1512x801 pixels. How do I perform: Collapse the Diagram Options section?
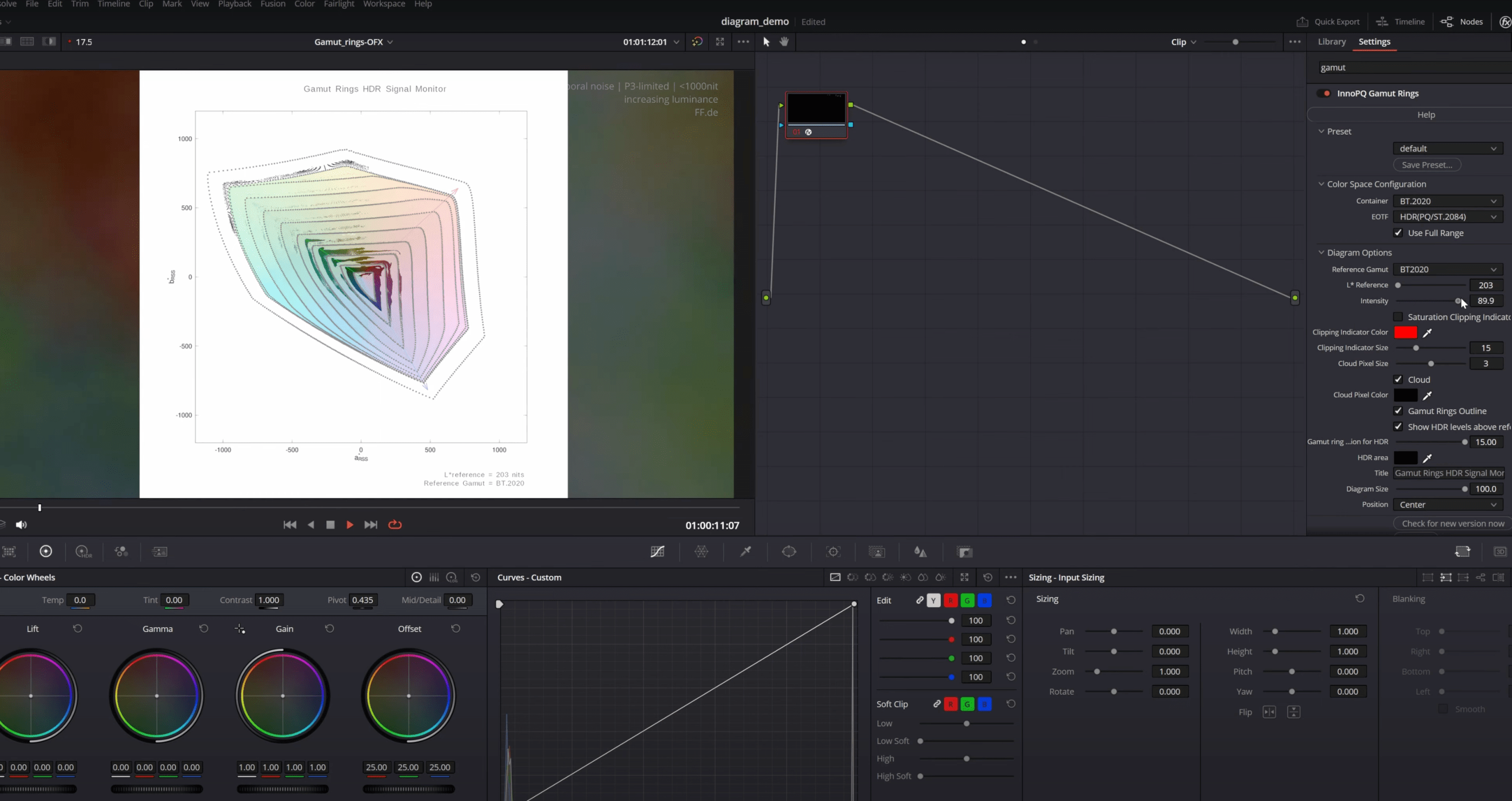1321,252
